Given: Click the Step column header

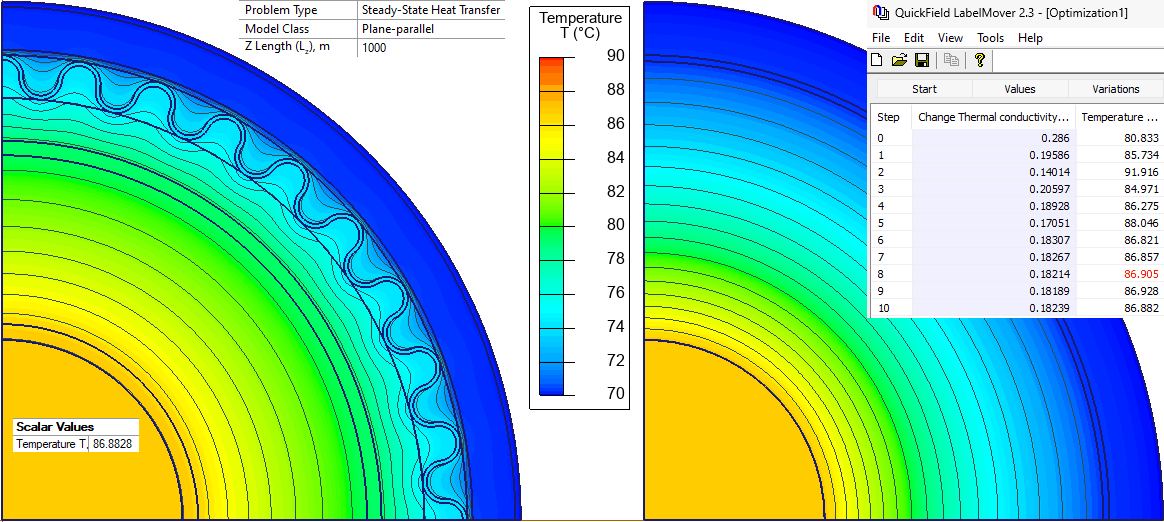Looking at the screenshot, I should click(889, 117).
